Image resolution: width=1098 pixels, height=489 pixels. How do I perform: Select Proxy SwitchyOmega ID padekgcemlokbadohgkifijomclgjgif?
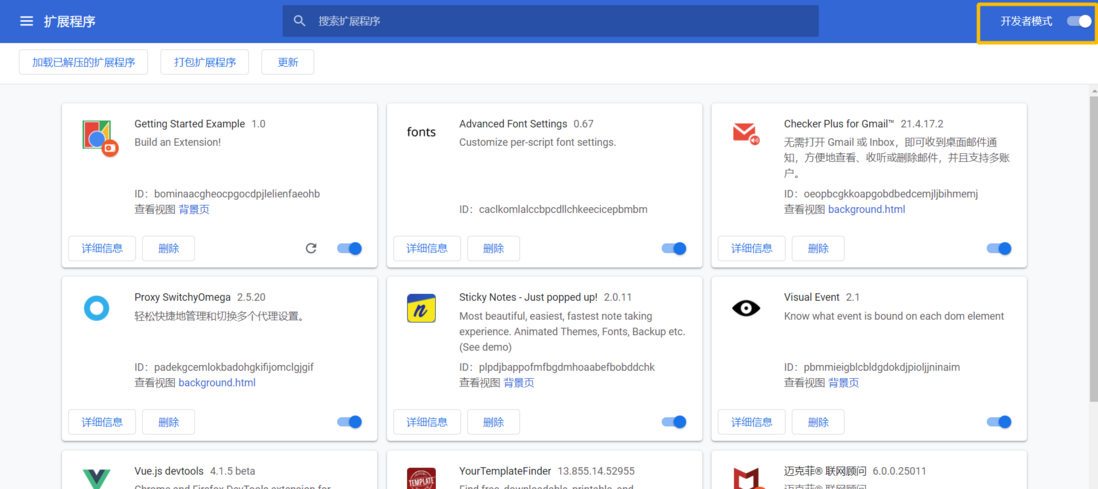pos(234,368)
